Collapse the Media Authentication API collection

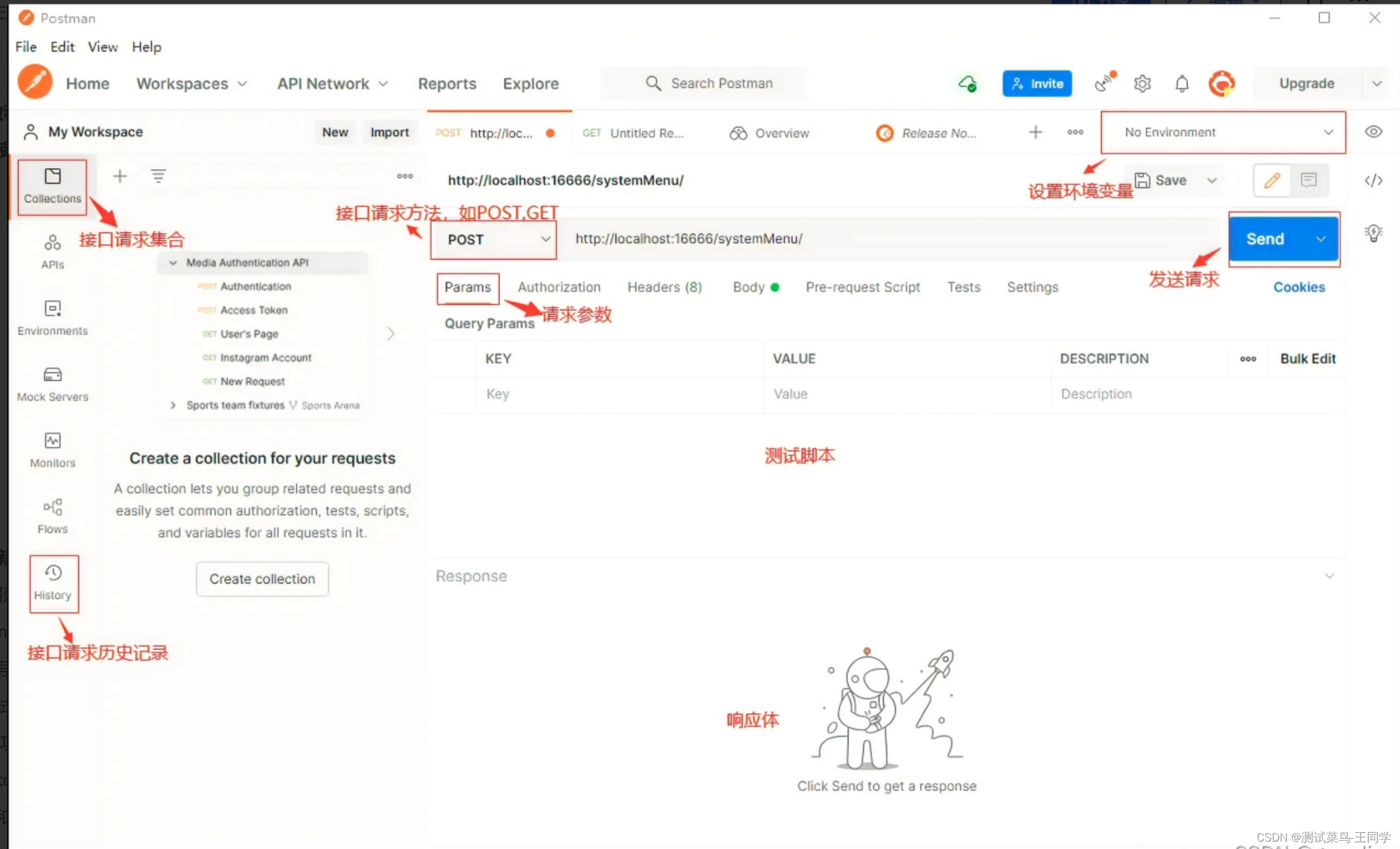point(174,263)
